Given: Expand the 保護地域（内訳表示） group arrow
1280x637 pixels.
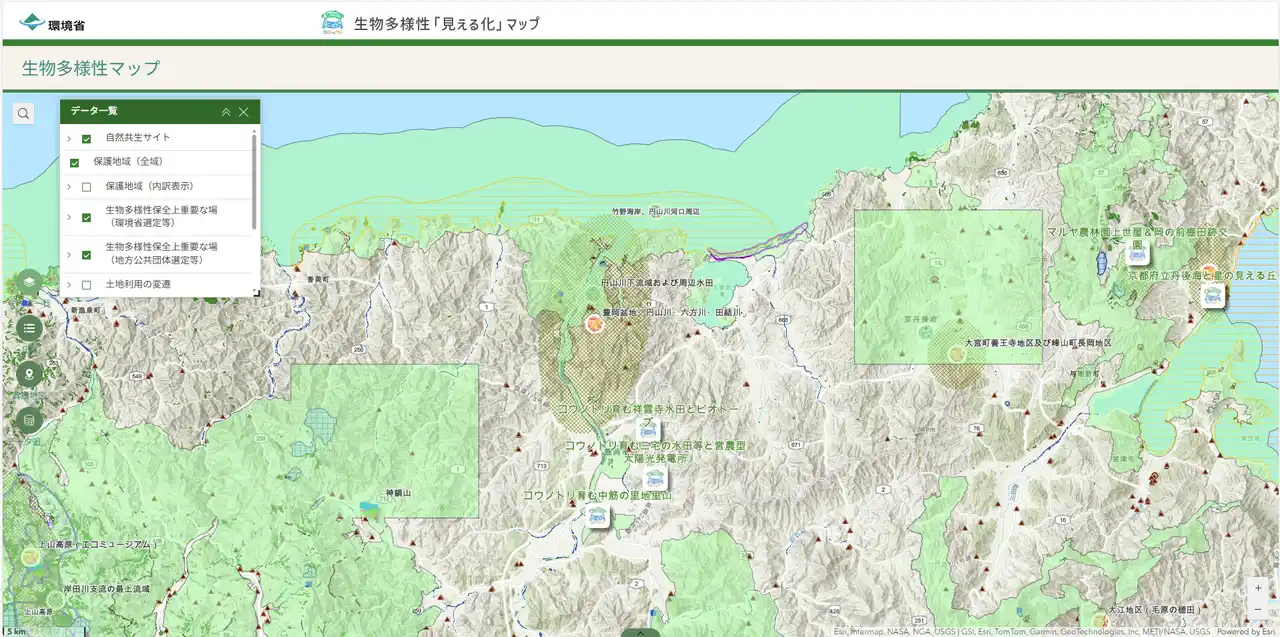Looking at the screenshot, I should coord(69,187).
